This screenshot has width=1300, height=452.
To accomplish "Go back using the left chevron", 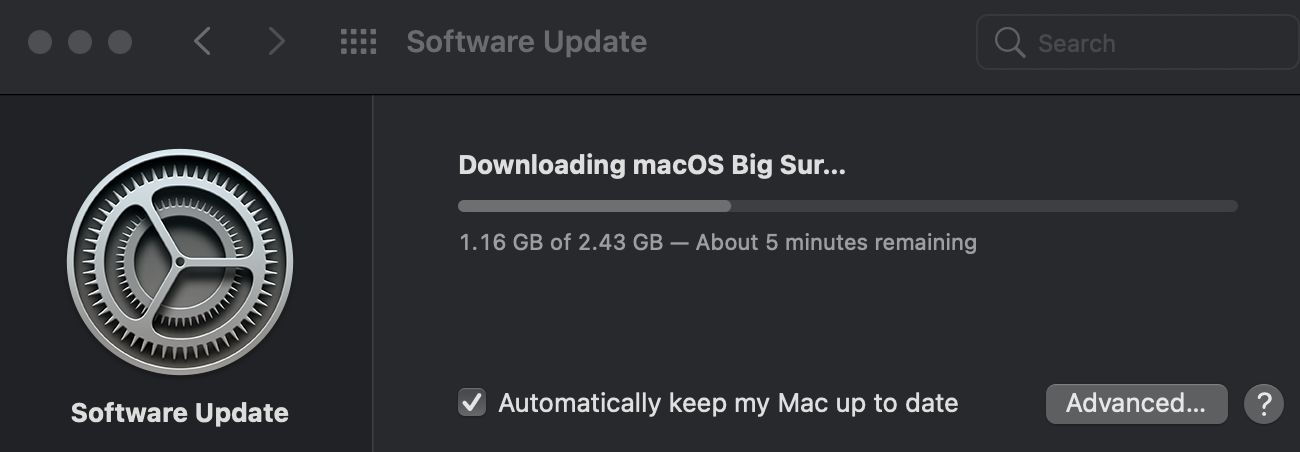I will [x=203, y=42].
